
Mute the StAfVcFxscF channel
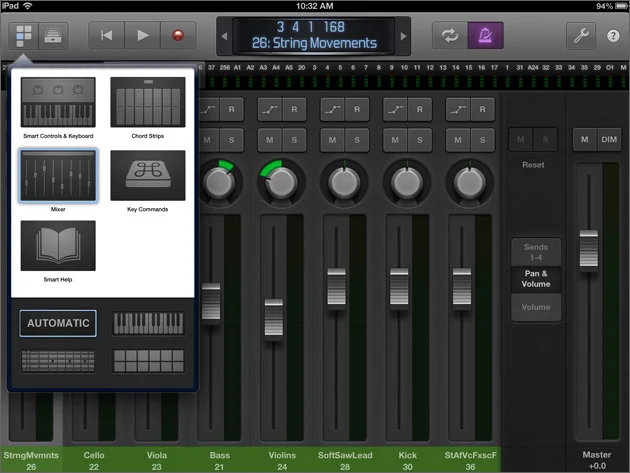click(458, 140)
